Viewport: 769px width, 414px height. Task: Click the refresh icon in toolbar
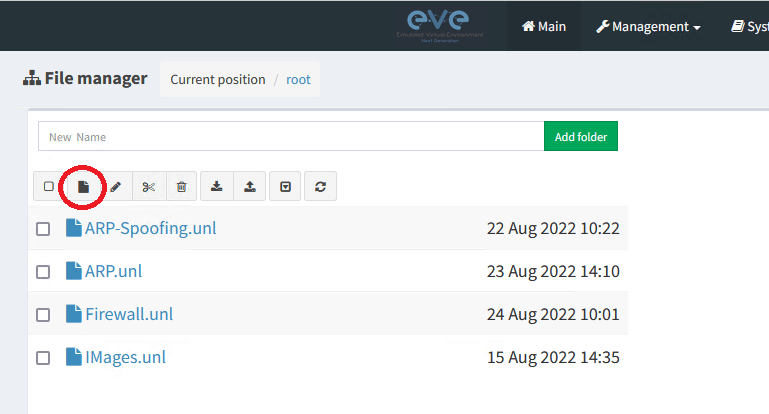320,186
